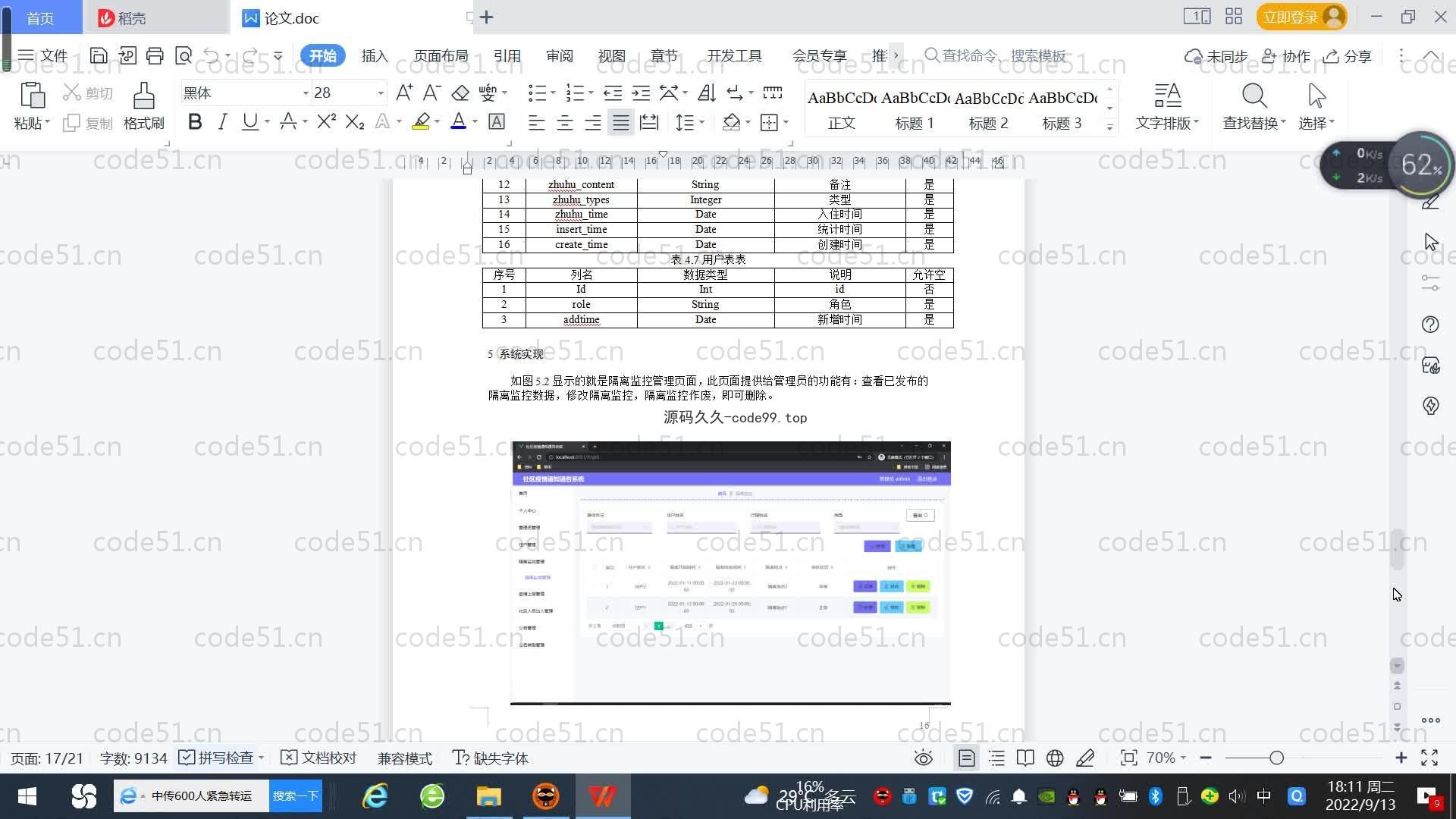Viewport: 1456px width, 819px height.
Task: Toggle spell check in status bar
Action: (x=216, y=758)
